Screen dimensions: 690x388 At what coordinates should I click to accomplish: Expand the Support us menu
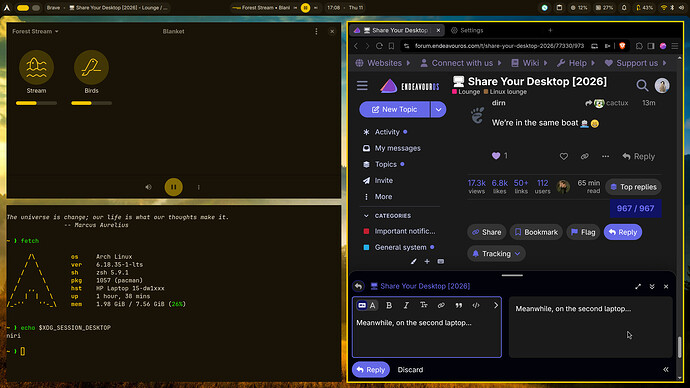(x=636, y=63)
